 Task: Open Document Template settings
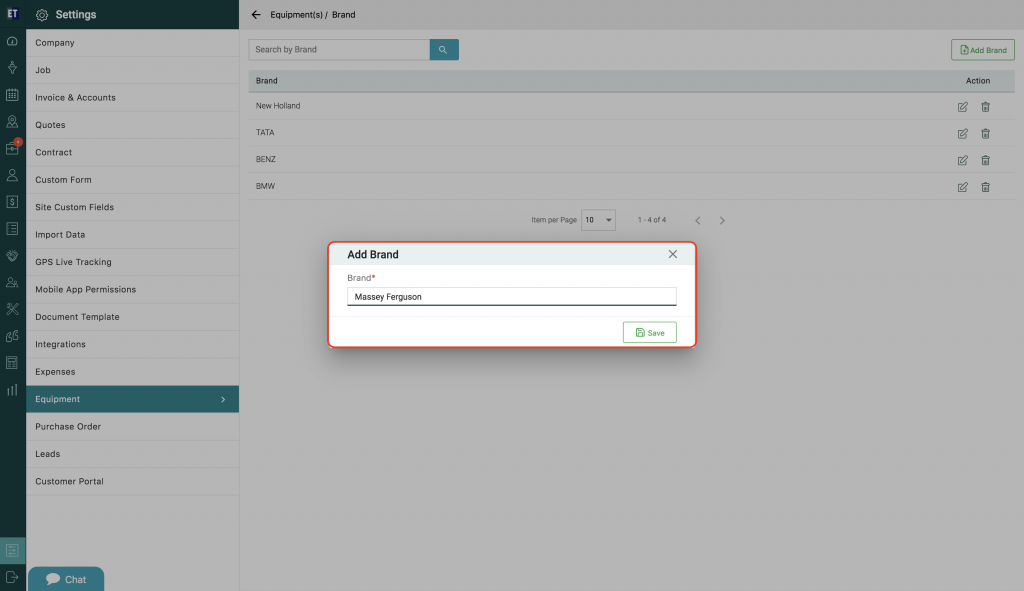pos(133,317)
